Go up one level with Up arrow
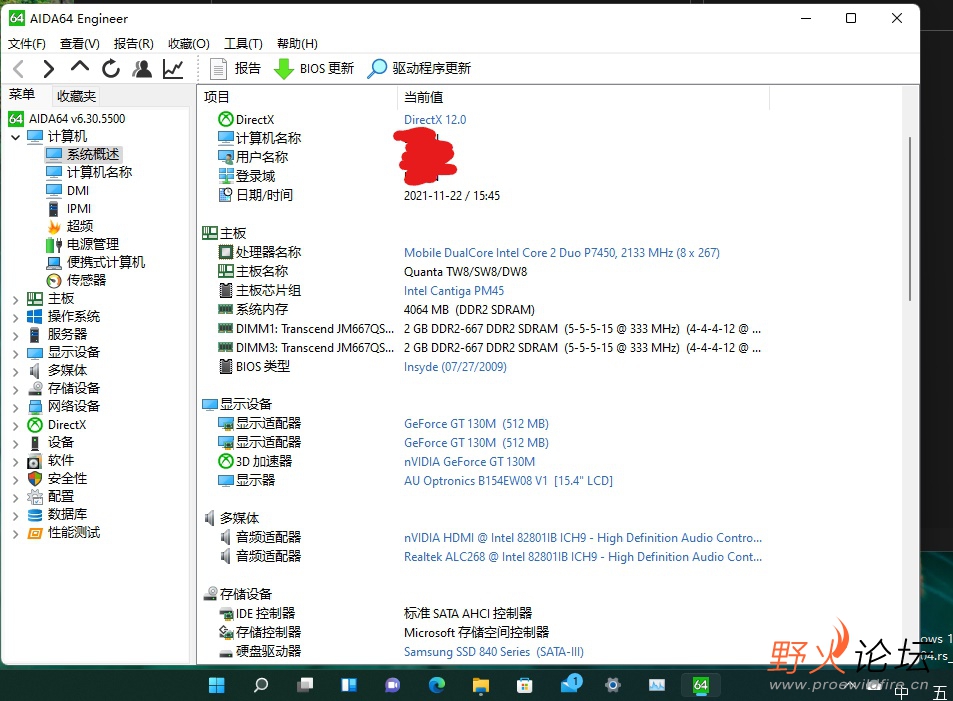 [80, 67]
